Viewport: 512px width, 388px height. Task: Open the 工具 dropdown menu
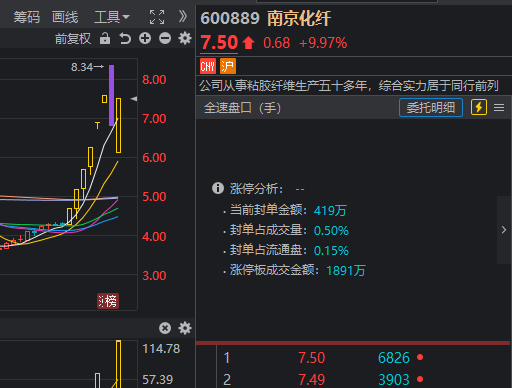point(112,17)
